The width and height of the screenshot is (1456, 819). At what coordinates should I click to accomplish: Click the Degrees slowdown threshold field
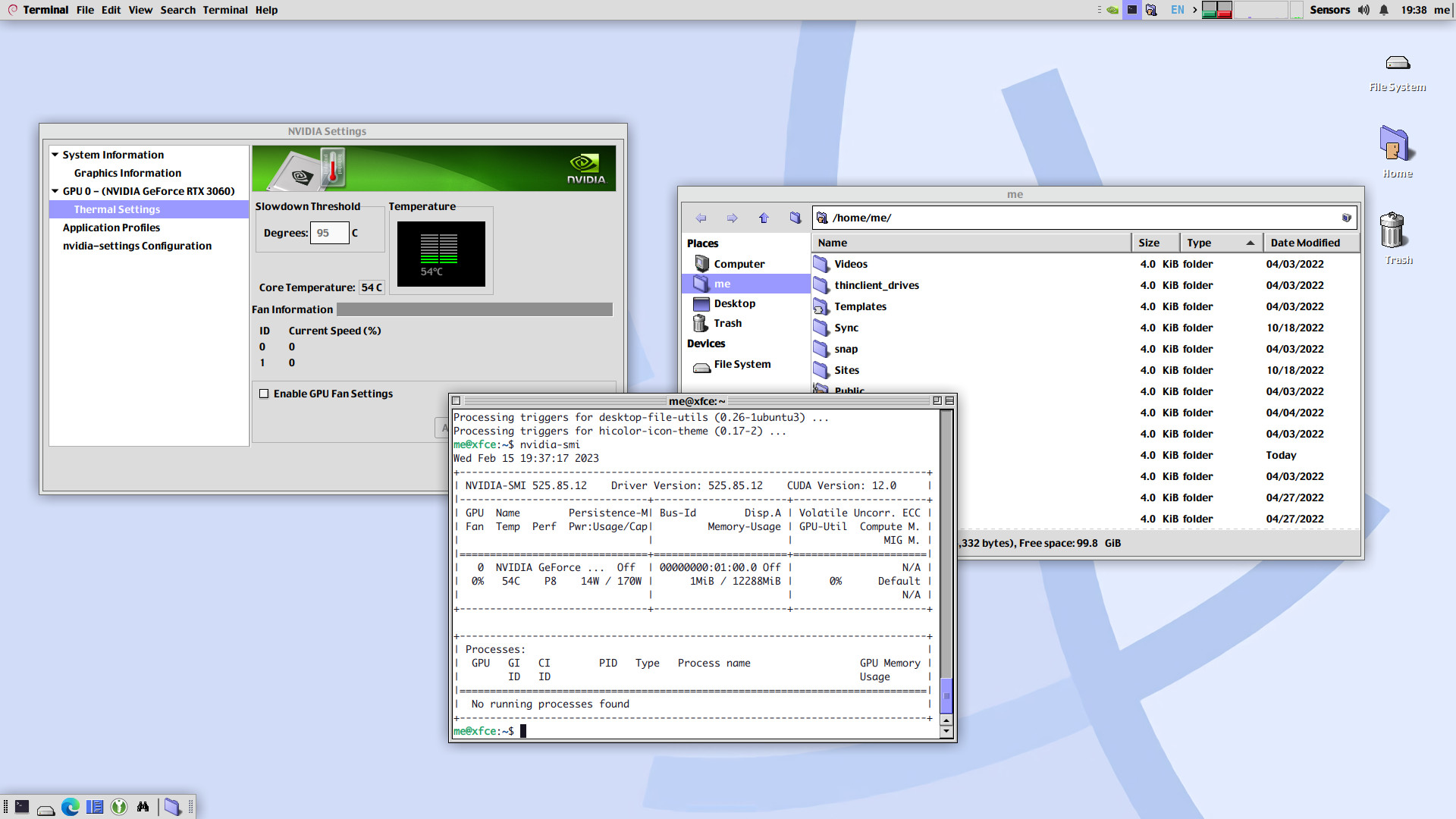(329, 233)
